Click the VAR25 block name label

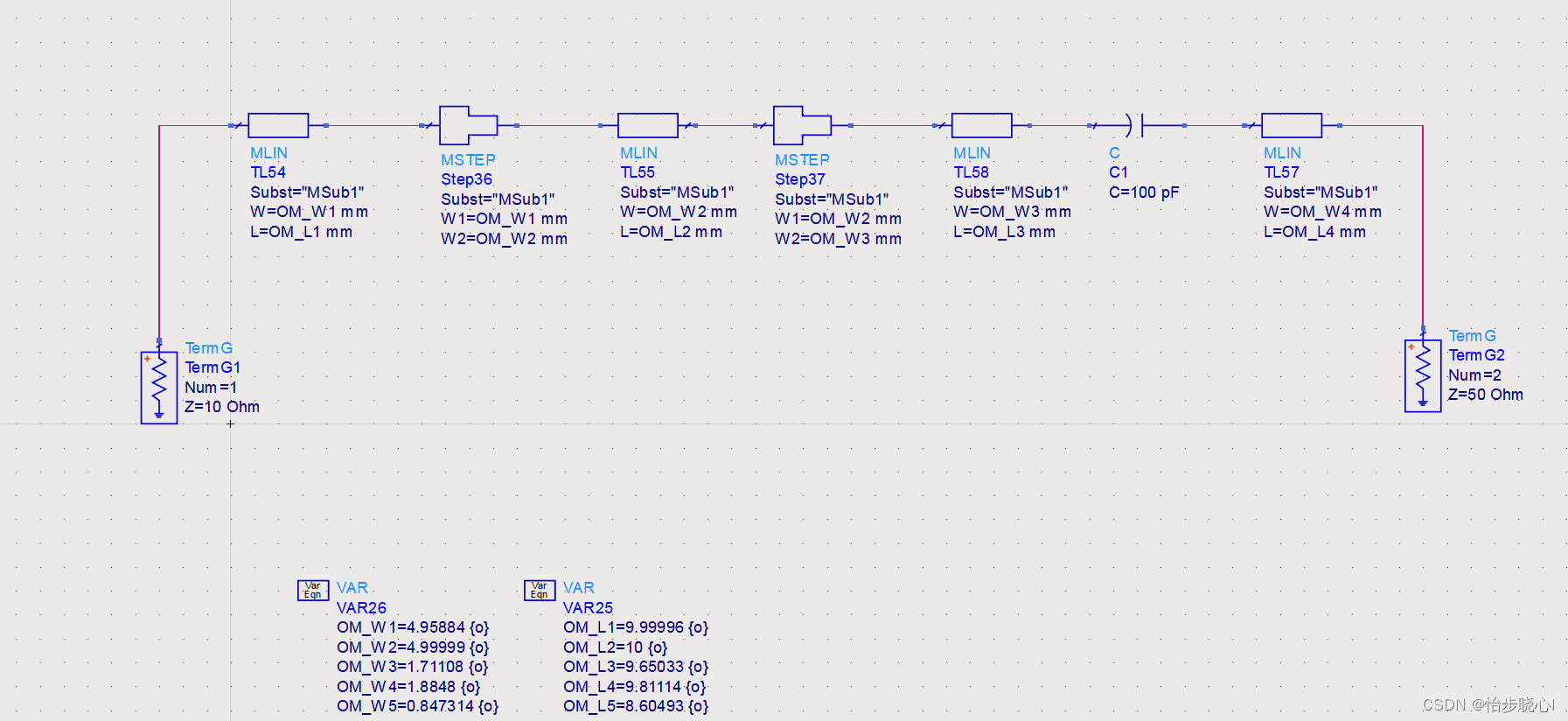pyautogui.click(x=588, y=608)
